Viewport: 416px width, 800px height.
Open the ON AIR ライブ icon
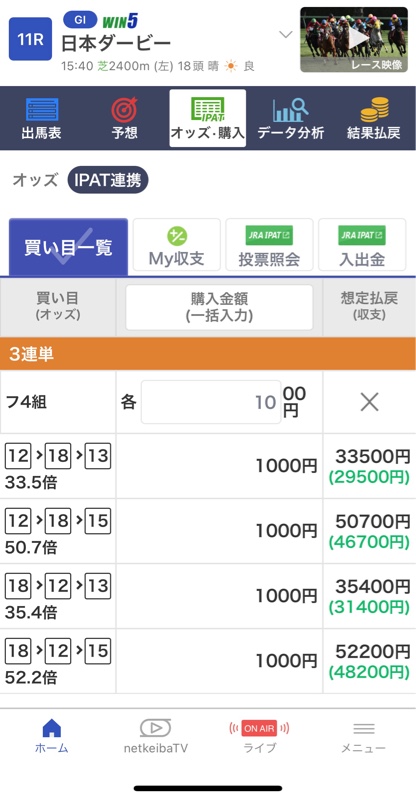(259, 728)
